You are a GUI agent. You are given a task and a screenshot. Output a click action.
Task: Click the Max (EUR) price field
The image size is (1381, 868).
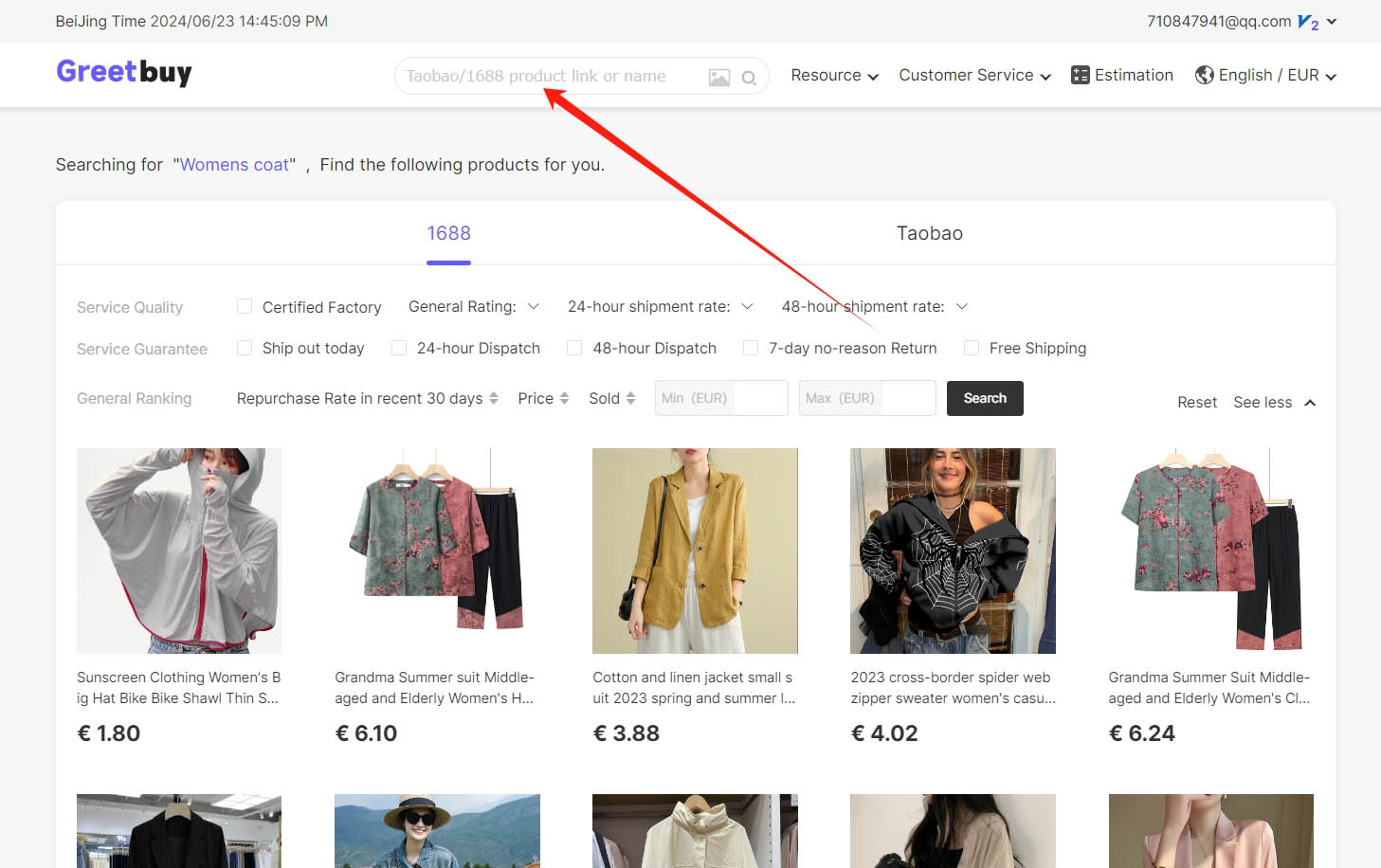click(867, 398)
